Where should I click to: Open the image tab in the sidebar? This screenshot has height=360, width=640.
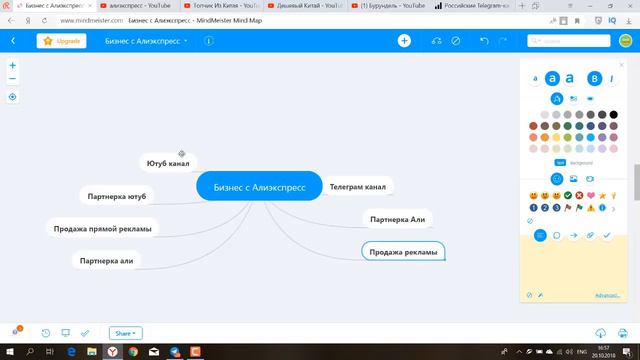(x=573, y=179)
